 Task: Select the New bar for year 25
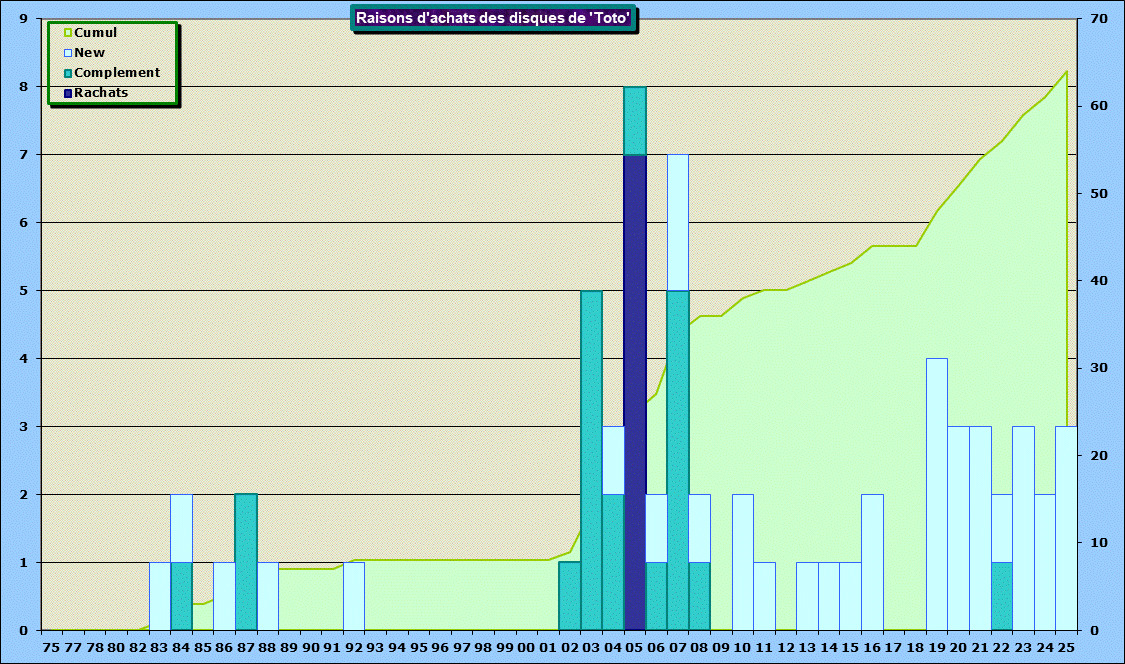tap(1066, 528)
